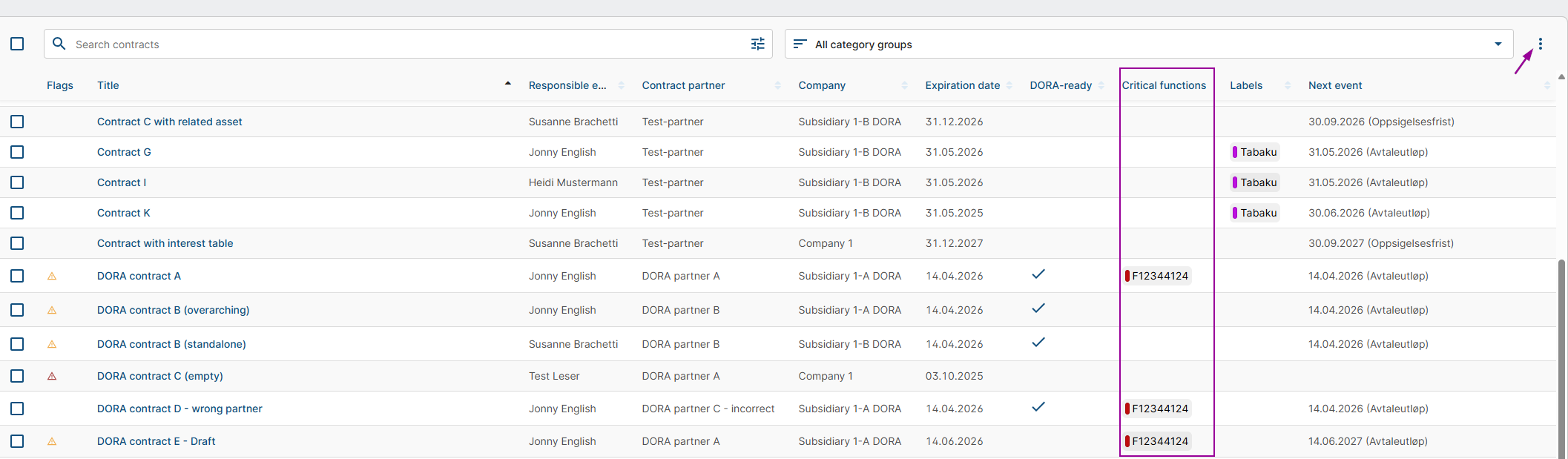Click Tabaku label on Contract K row
Viewport: 1568px width, 459px height.
coord(1255,213)
